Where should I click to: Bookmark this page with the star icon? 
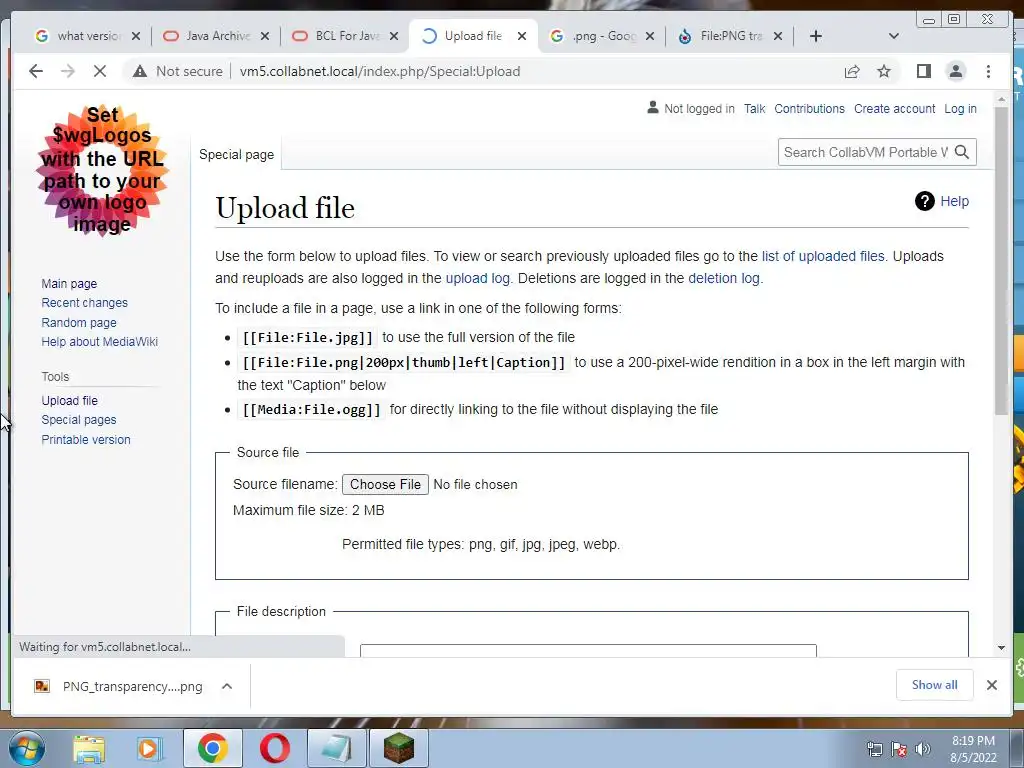(884, 71)
